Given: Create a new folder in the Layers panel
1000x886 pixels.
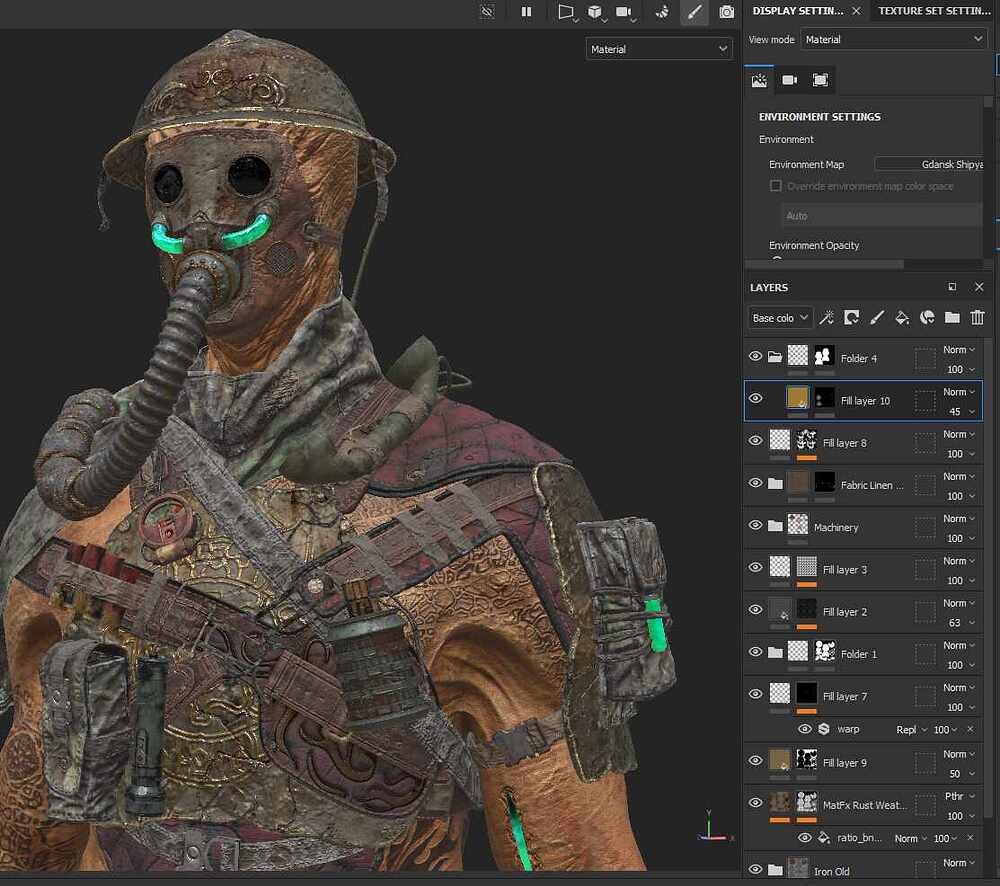Looking at the screenshot, I should click(952, 318).
